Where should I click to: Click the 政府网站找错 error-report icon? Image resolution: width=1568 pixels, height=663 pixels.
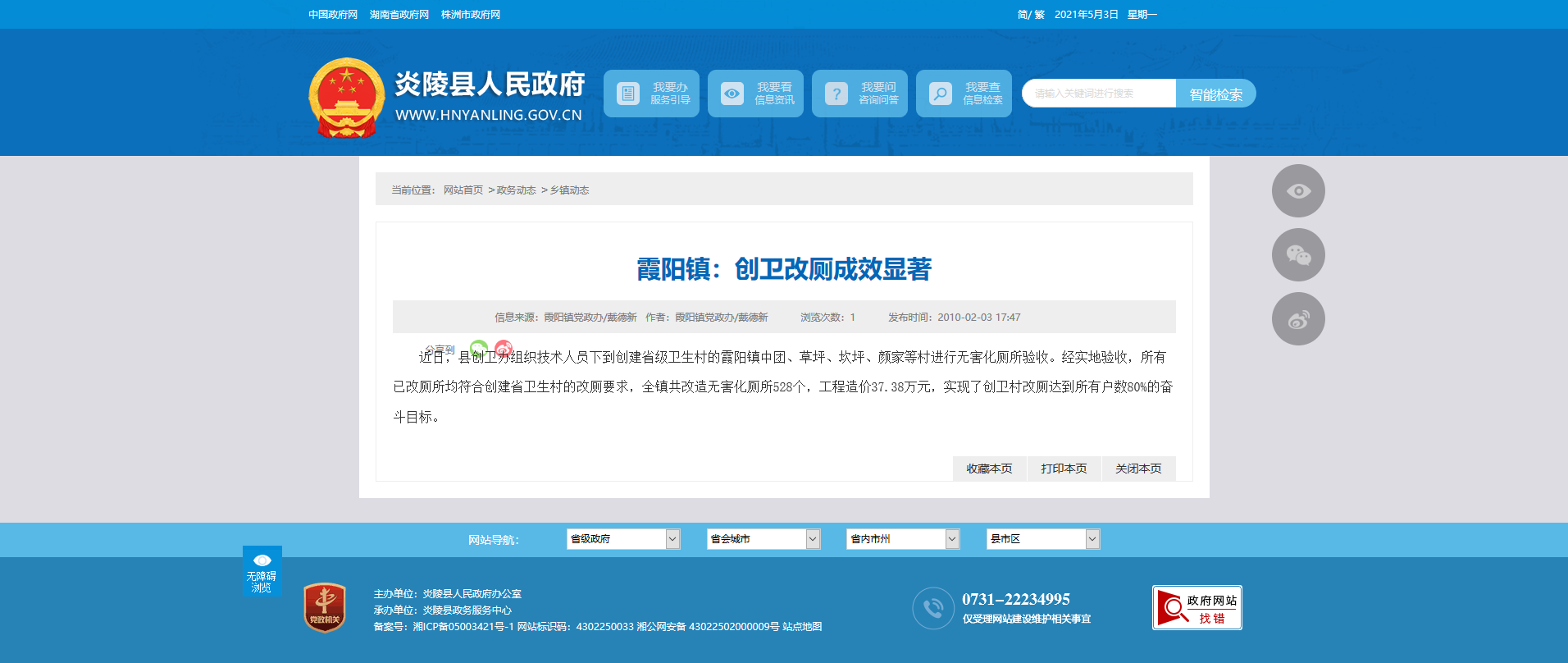pyautogui.click(x=1197, y=608)
